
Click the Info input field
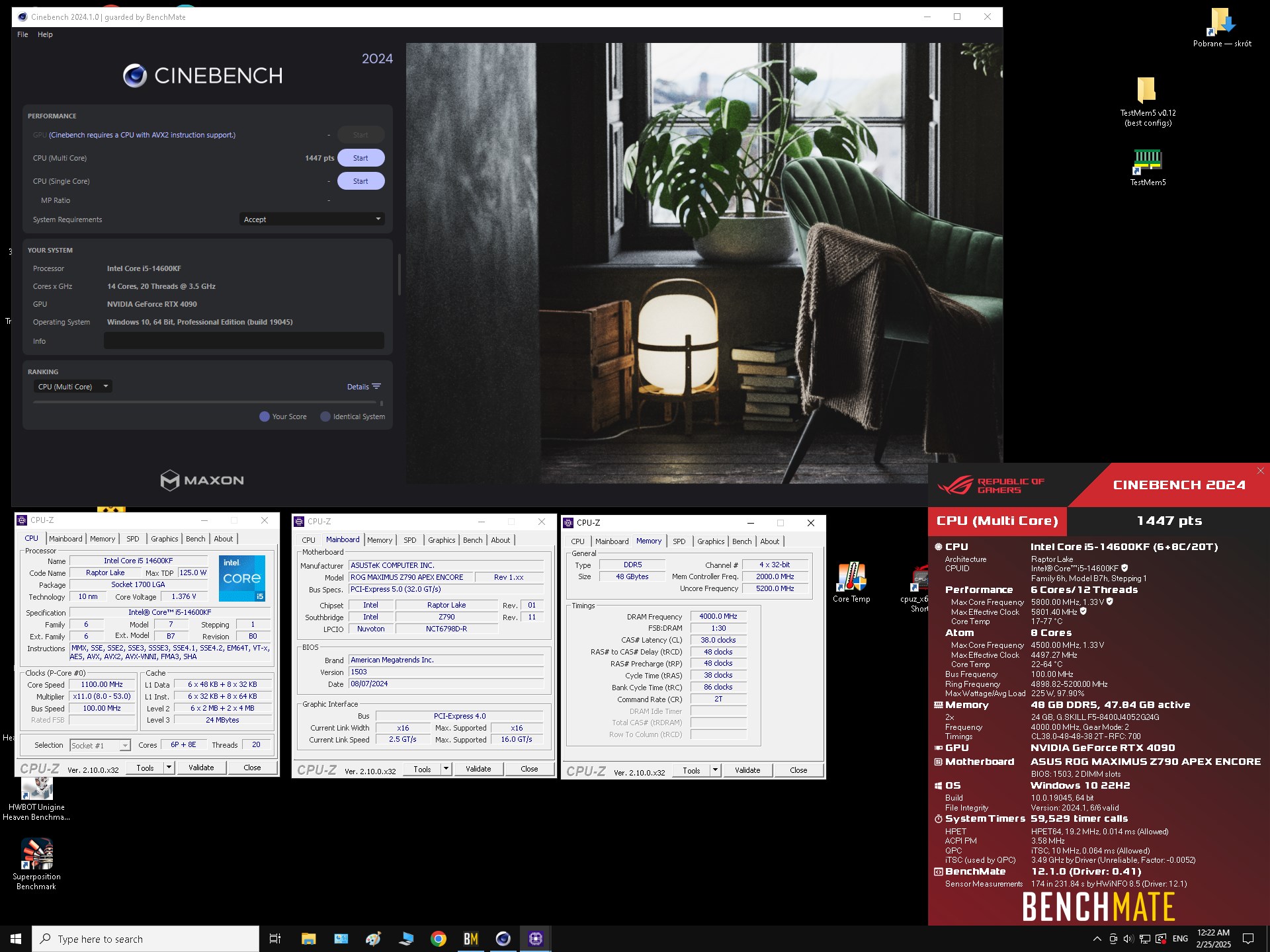click(244, 341)
